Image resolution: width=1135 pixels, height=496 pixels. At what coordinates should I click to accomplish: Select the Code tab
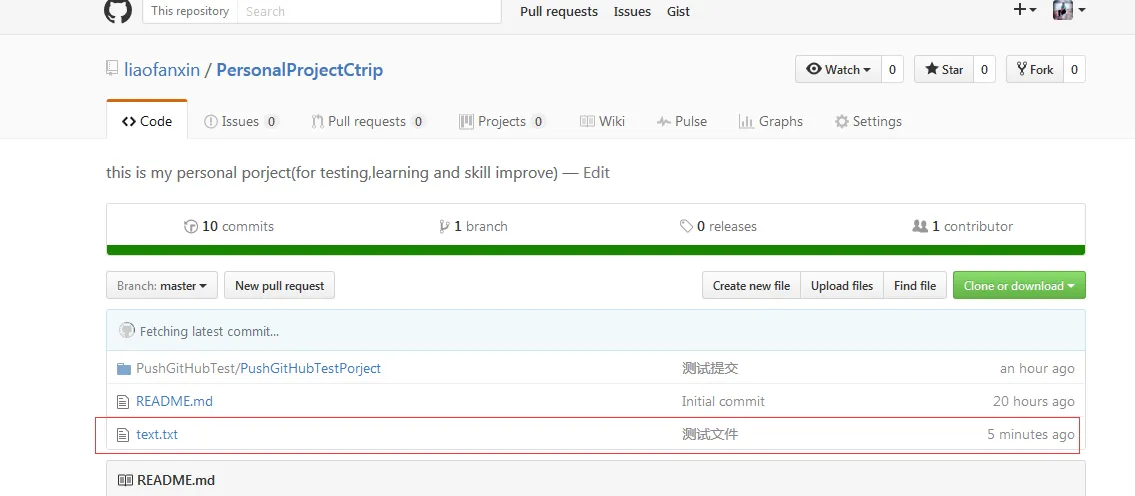pyautogui.click(x=147, y=121)
